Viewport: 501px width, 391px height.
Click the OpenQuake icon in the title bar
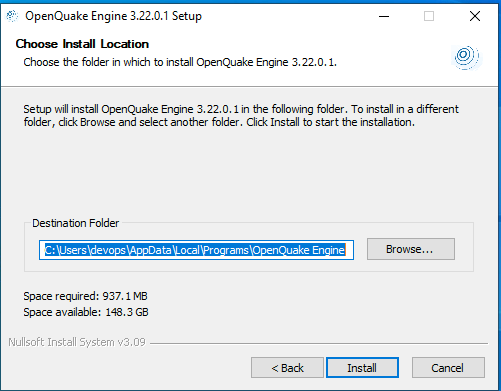(12, 16)
